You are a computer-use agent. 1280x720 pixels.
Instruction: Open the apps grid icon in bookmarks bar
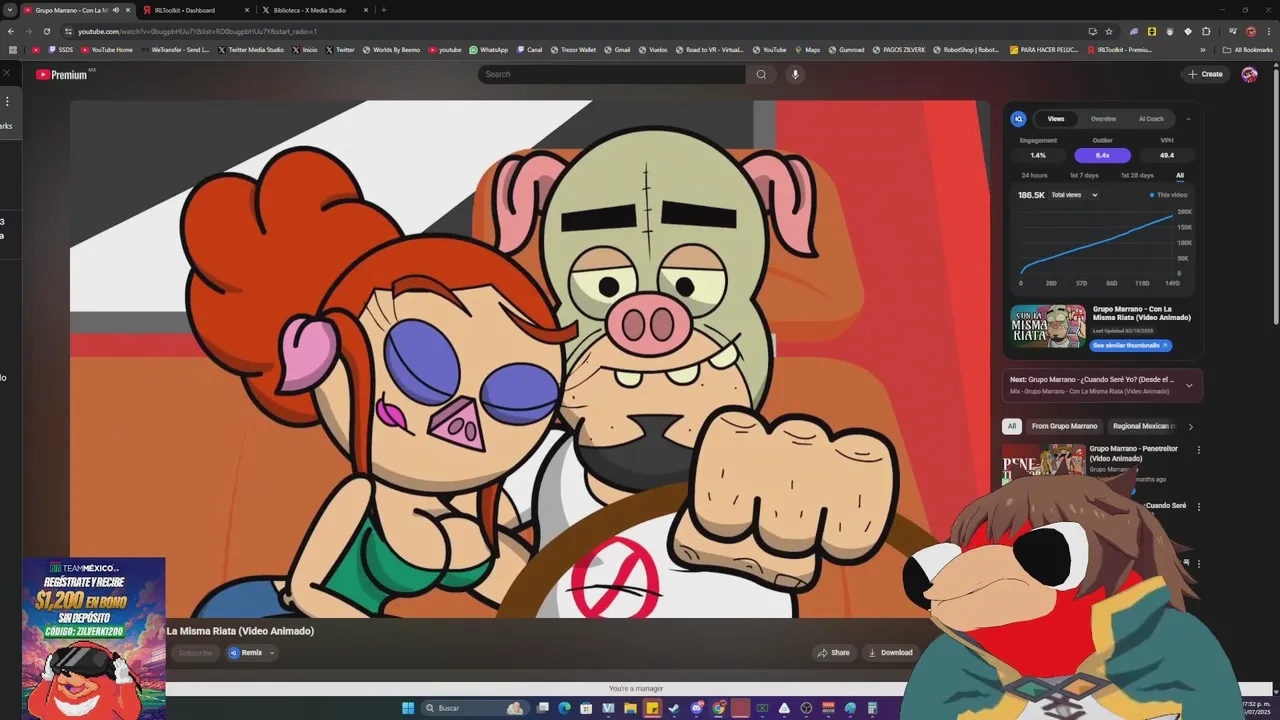[13, 49]
